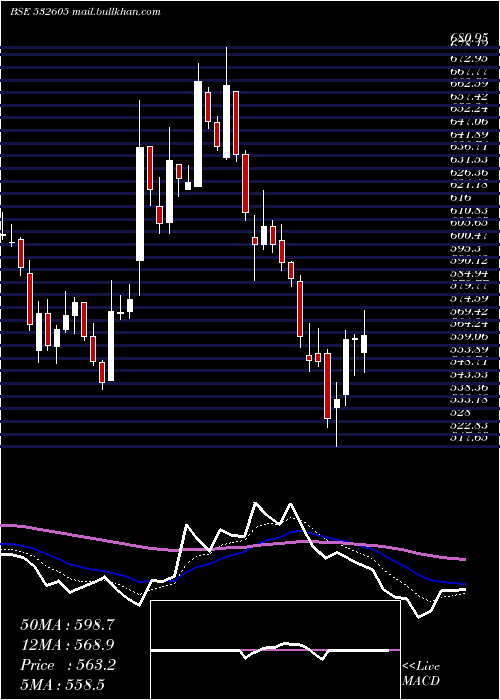Click the 616 price axis label
Viewport: 500px width, 700px height.
click(461, 198)
